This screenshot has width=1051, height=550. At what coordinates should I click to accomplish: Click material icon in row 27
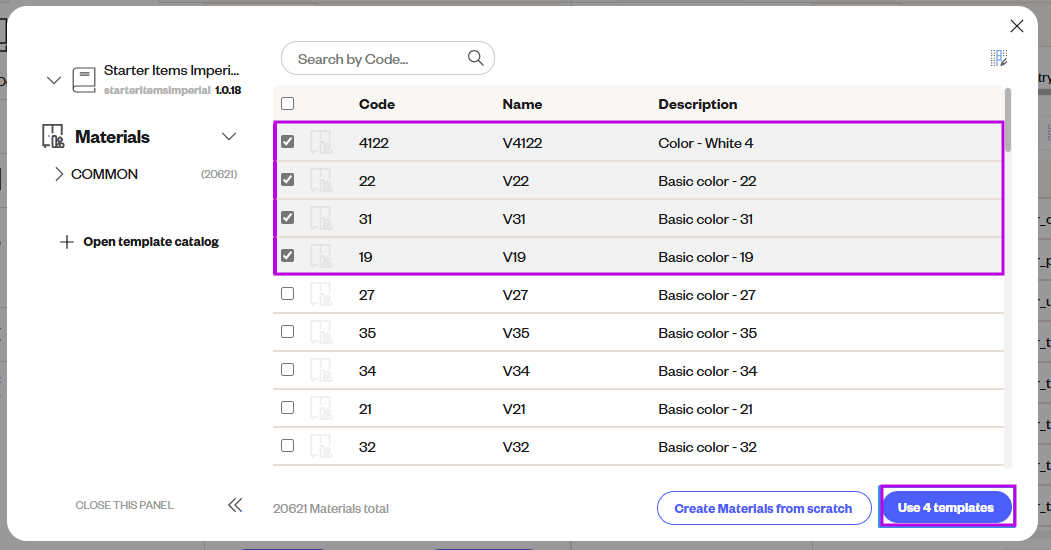pos(321,295)
